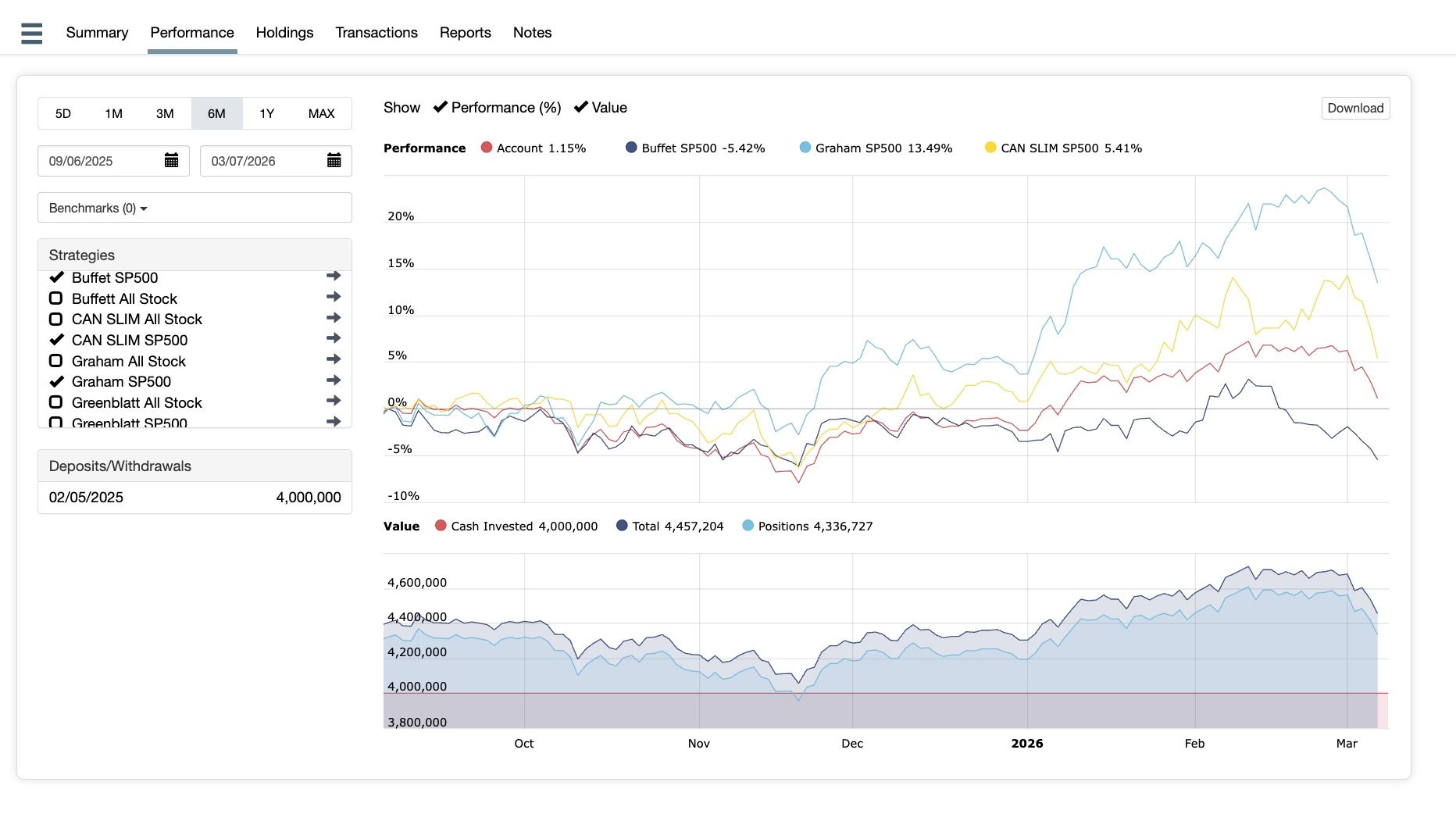Image resolution: width=1456 pixels, height=814 pixels.
Task: Click arrow next to Greenblatt All Stock
Action: click(x=334, y=402)
